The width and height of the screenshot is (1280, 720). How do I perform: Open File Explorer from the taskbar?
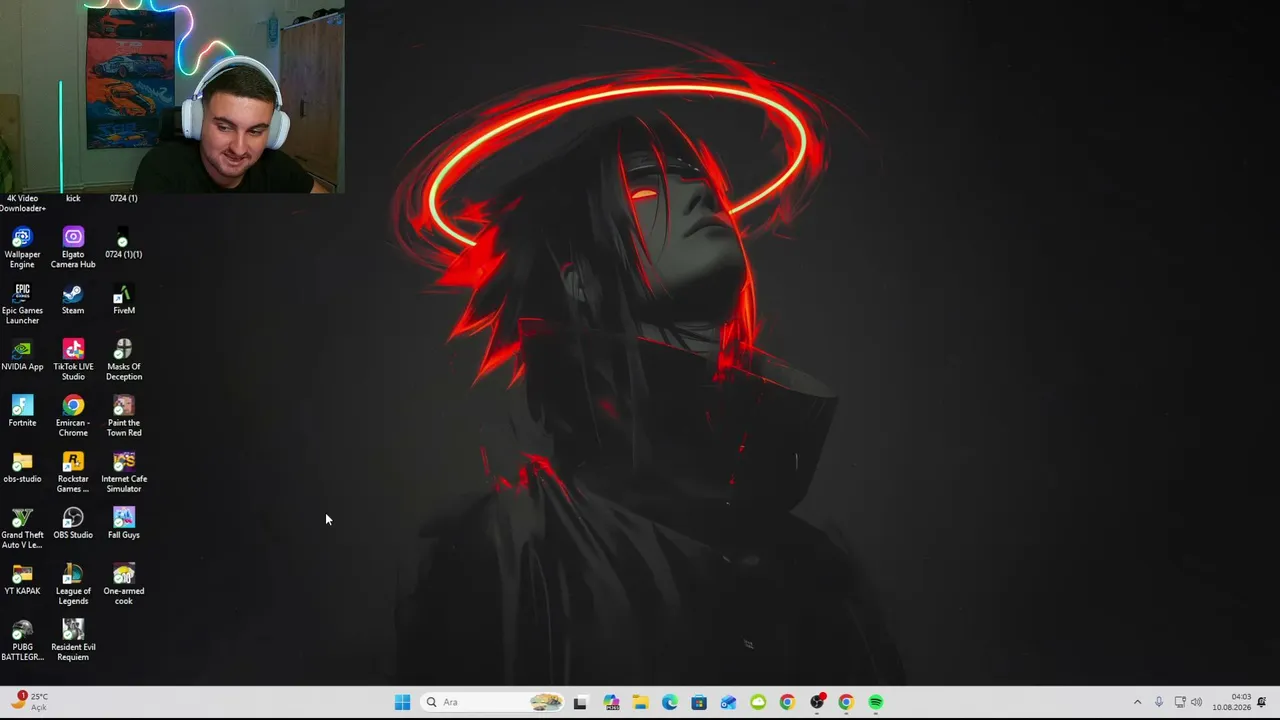[640, 702]
